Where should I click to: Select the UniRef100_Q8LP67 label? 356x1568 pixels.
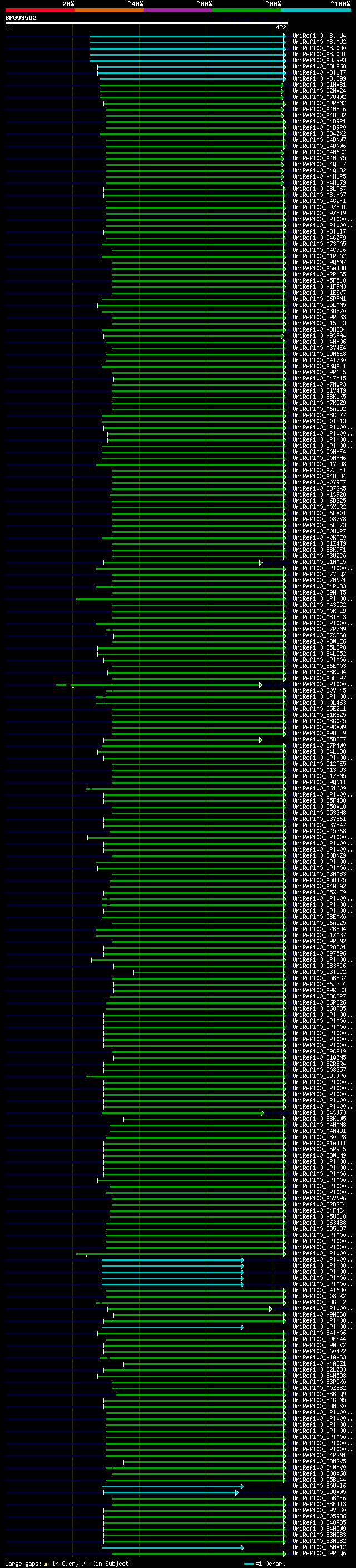(x=319, y=189)
